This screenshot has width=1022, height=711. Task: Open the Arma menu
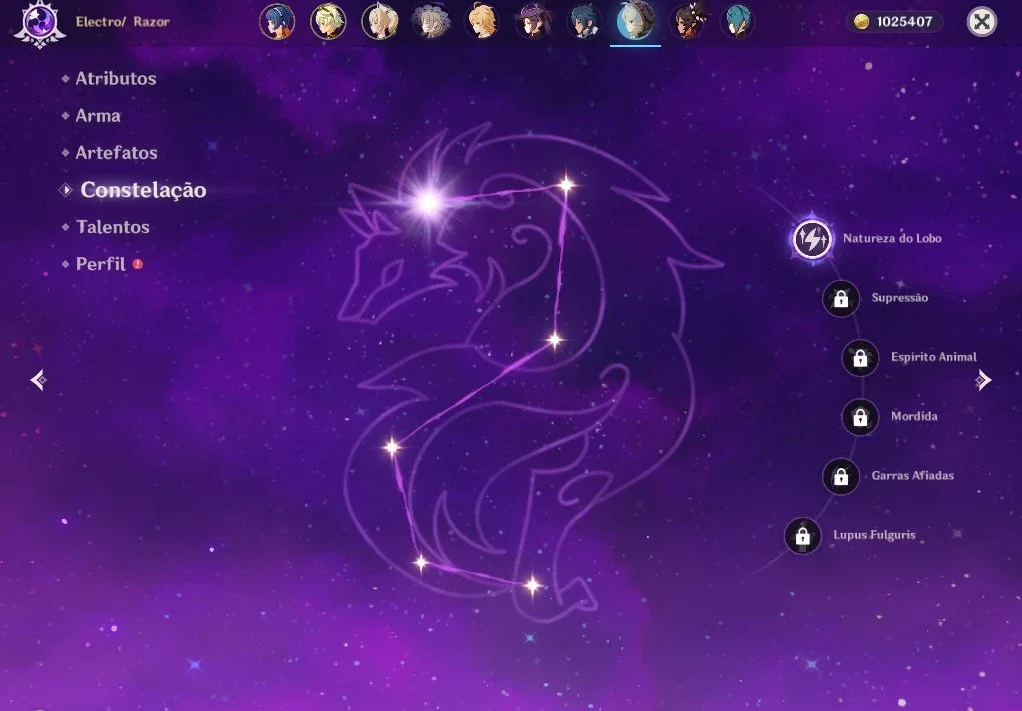click(x=98, y=116)
